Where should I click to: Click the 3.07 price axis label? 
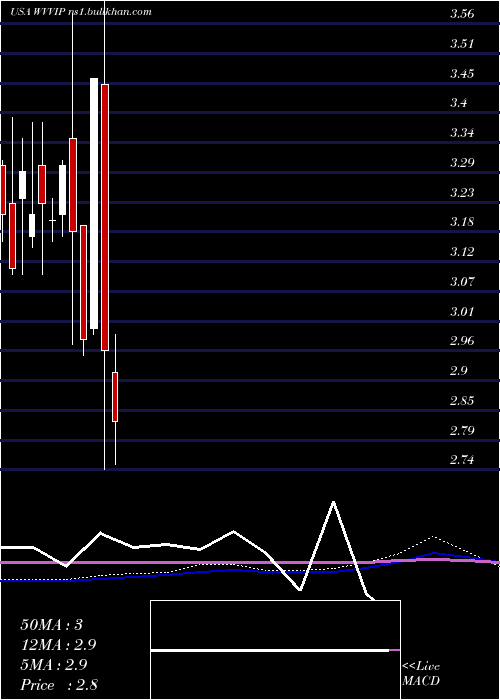point(462,282)
